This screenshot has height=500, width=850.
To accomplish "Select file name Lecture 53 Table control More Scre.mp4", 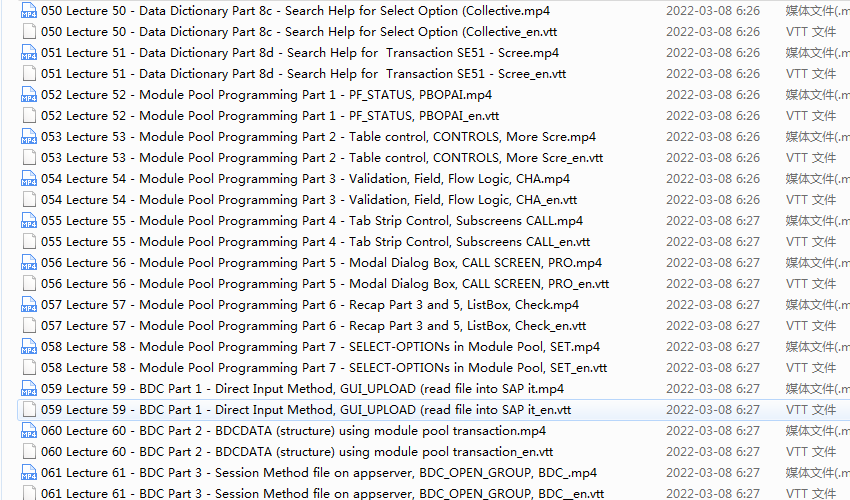I will pos(319,137).
